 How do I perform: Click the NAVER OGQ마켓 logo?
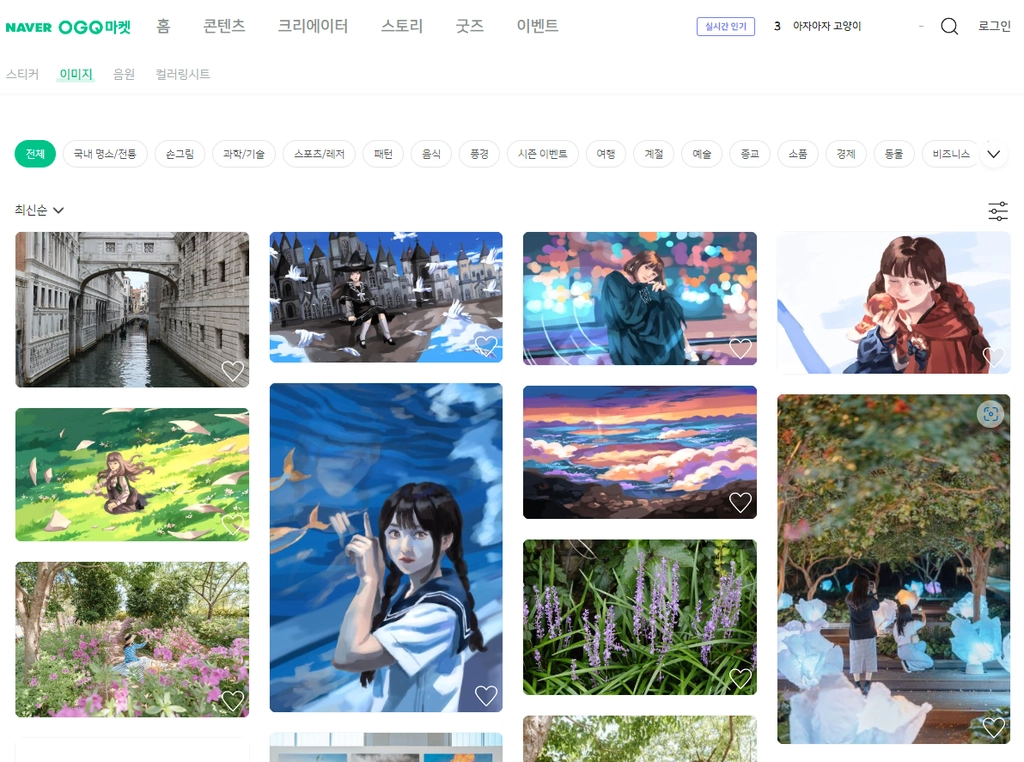pyautogui.click(x=68, y=27)
